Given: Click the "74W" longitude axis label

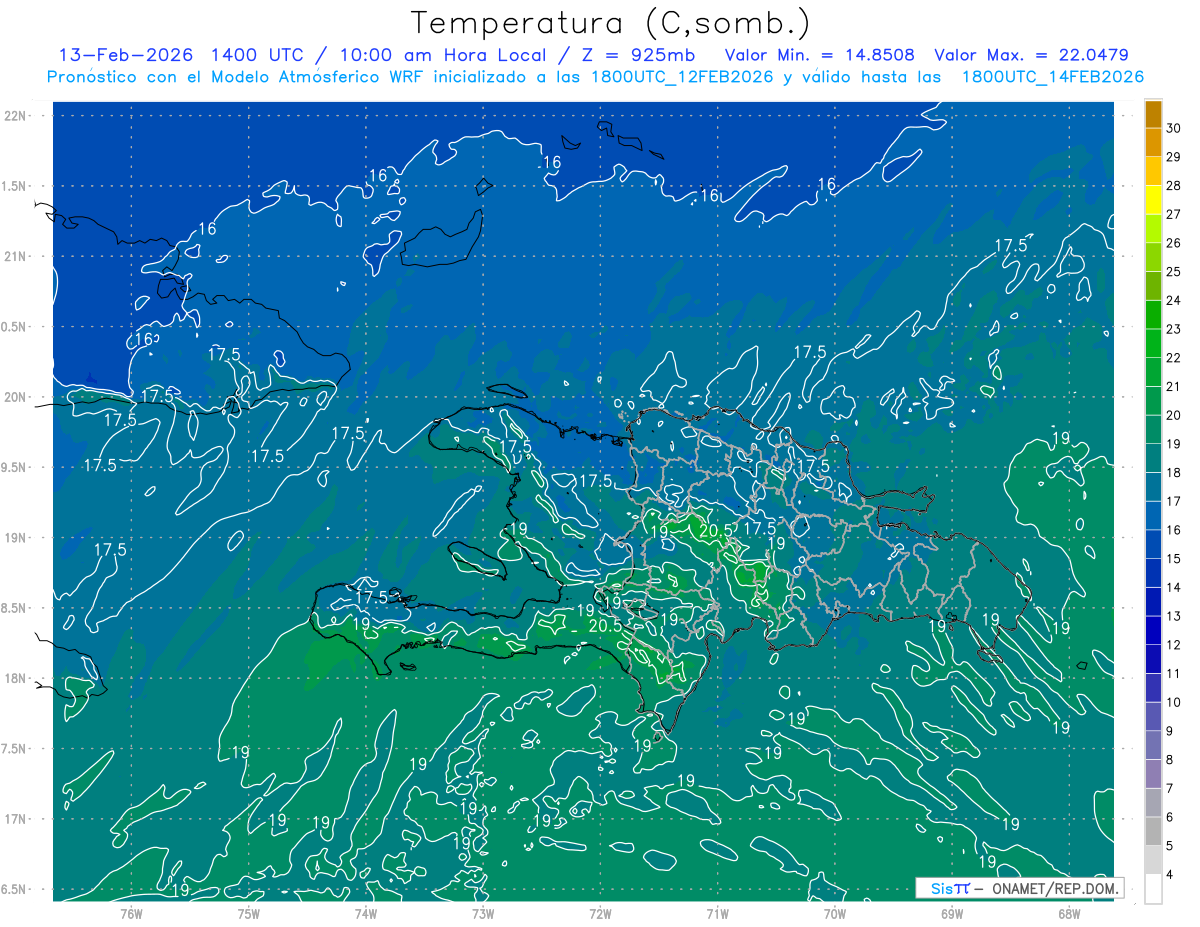Looking at the screenshot, I should [x=366, y=913].
